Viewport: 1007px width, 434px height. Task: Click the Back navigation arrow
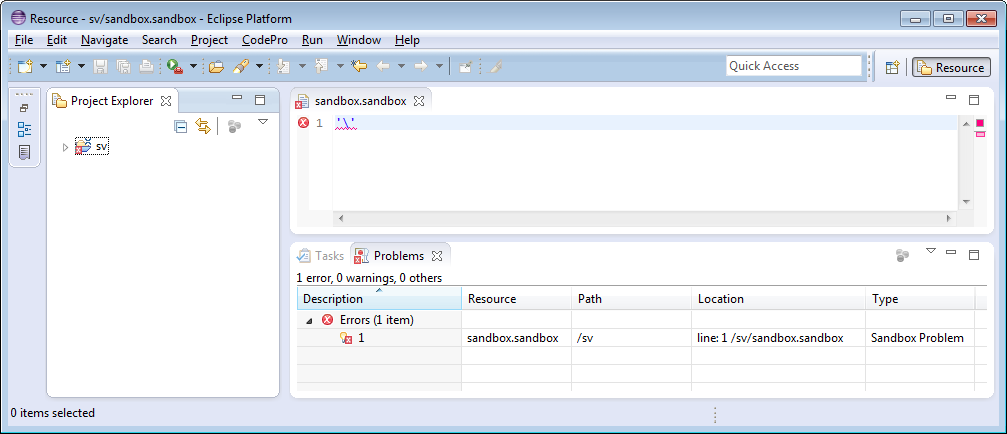tap(383, 66)
